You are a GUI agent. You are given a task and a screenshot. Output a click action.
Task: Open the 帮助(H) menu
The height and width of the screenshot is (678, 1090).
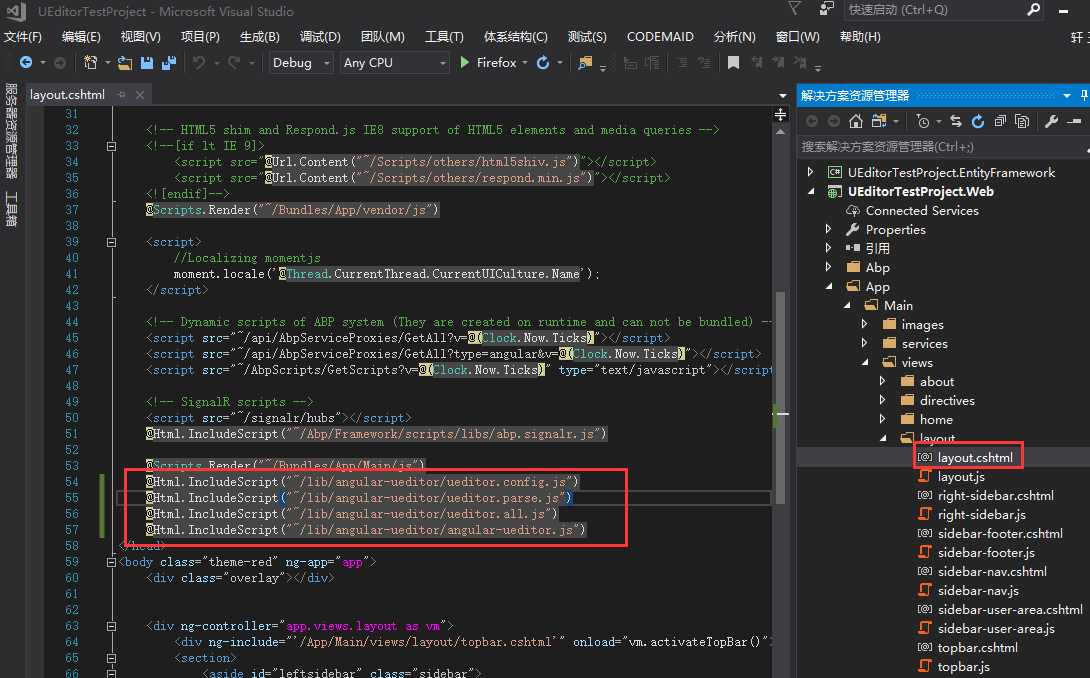pyautogui.click(x=860, y=37)
